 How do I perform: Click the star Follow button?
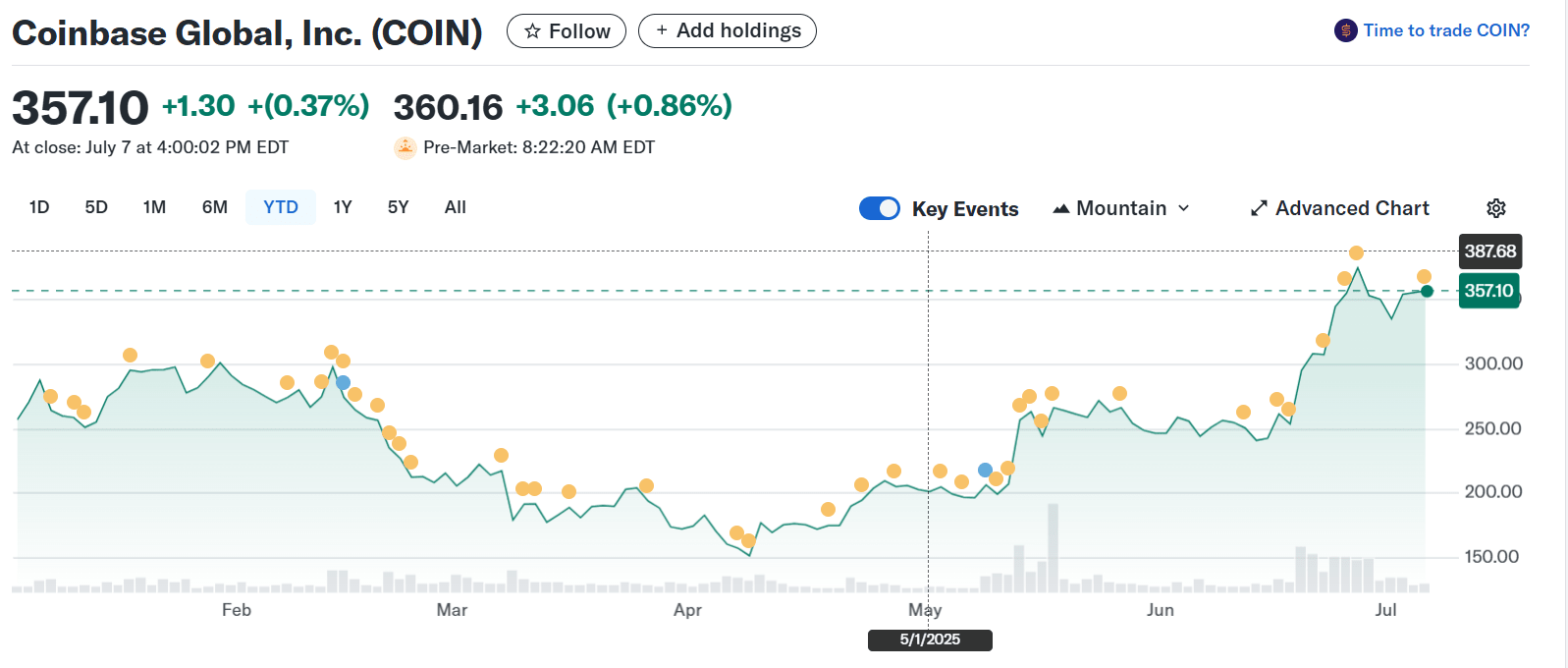[x=567, y=31]
